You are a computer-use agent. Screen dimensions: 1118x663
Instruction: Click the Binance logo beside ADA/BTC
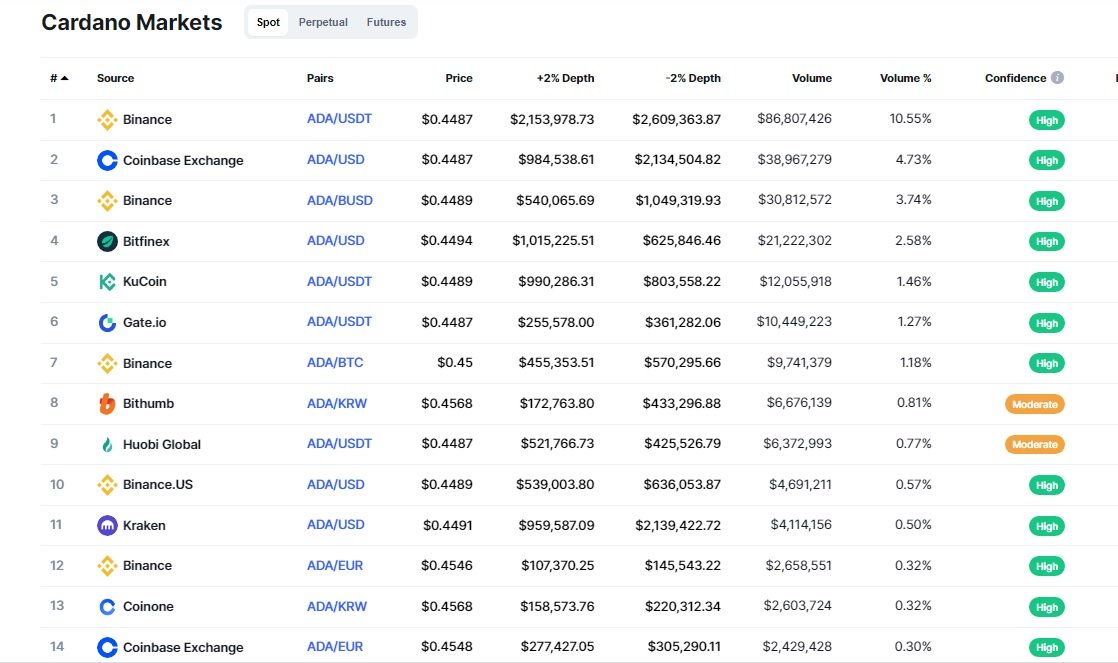[x=107, y=364]
